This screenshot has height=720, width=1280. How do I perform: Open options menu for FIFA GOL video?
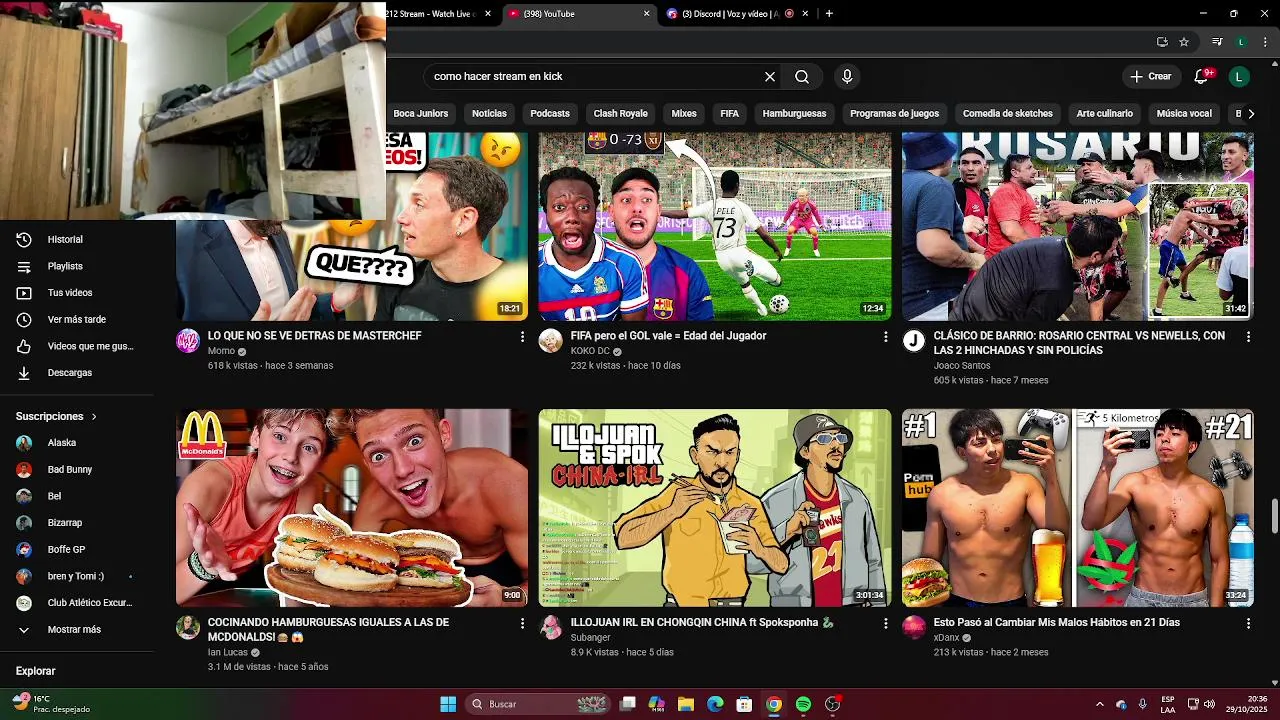885,337
